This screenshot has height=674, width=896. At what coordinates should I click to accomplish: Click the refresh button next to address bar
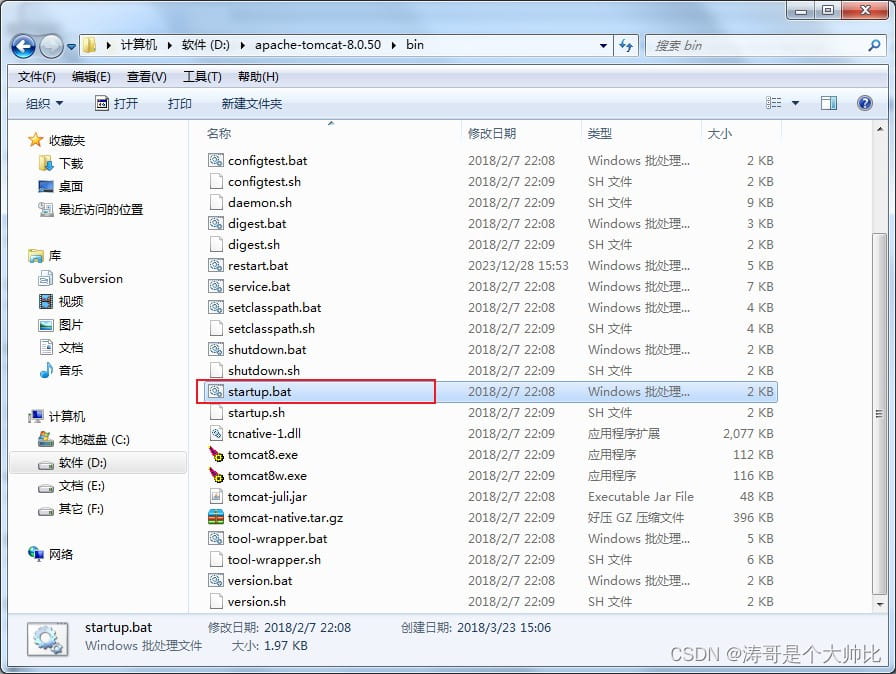point(626,46)
